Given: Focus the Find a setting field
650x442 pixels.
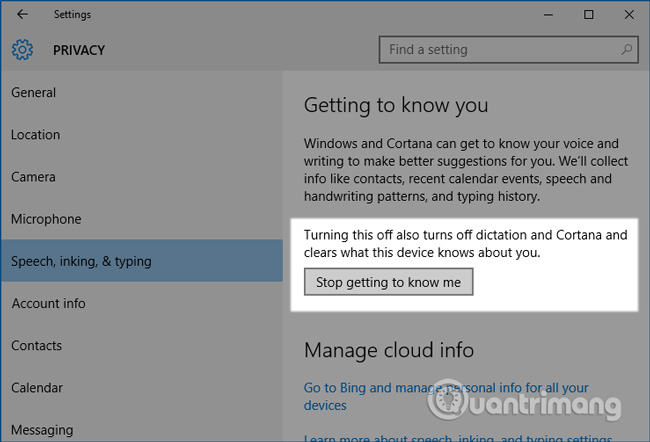Looking at the screenshot, I should coord(509,50).
